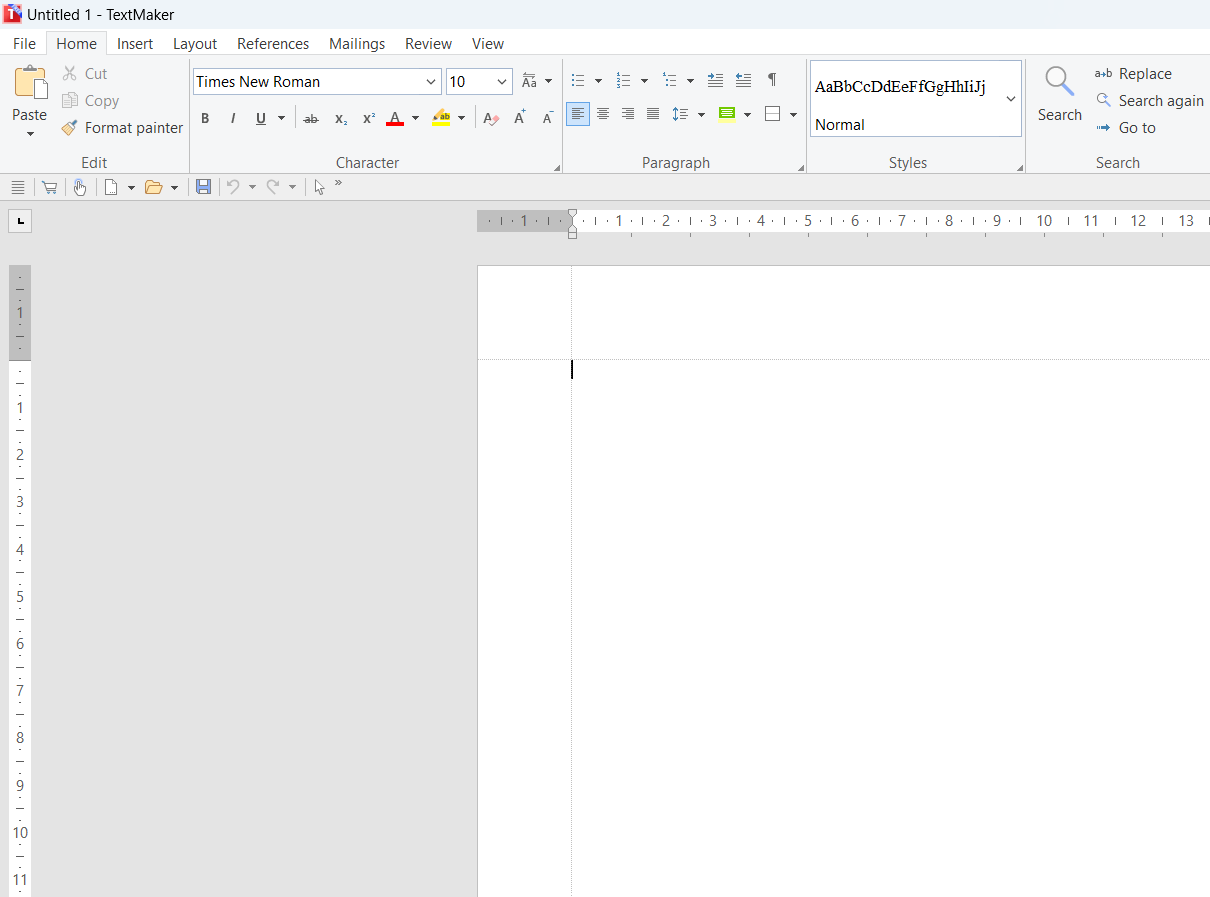
Task: Increase indent of the paragraph
Action: (715, 80)
